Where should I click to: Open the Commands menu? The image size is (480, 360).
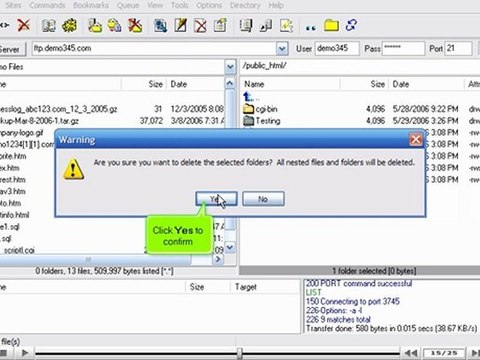click(x=47, y=5)
